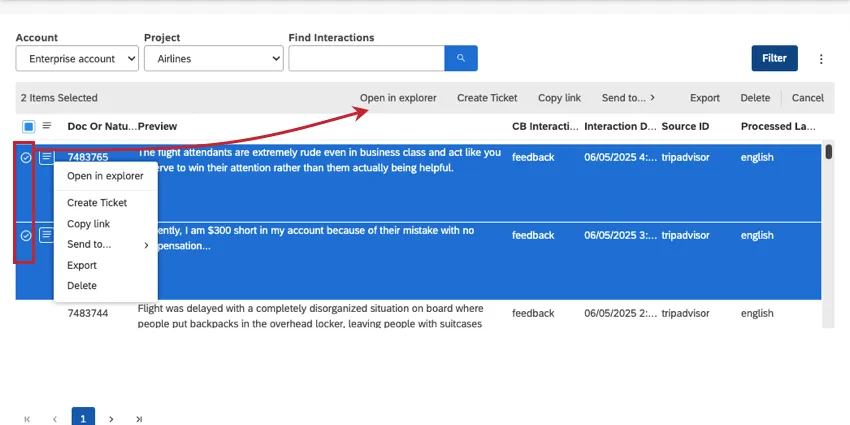Open the Account dropdown showing Enterprise account

click(x=77, y=59)
